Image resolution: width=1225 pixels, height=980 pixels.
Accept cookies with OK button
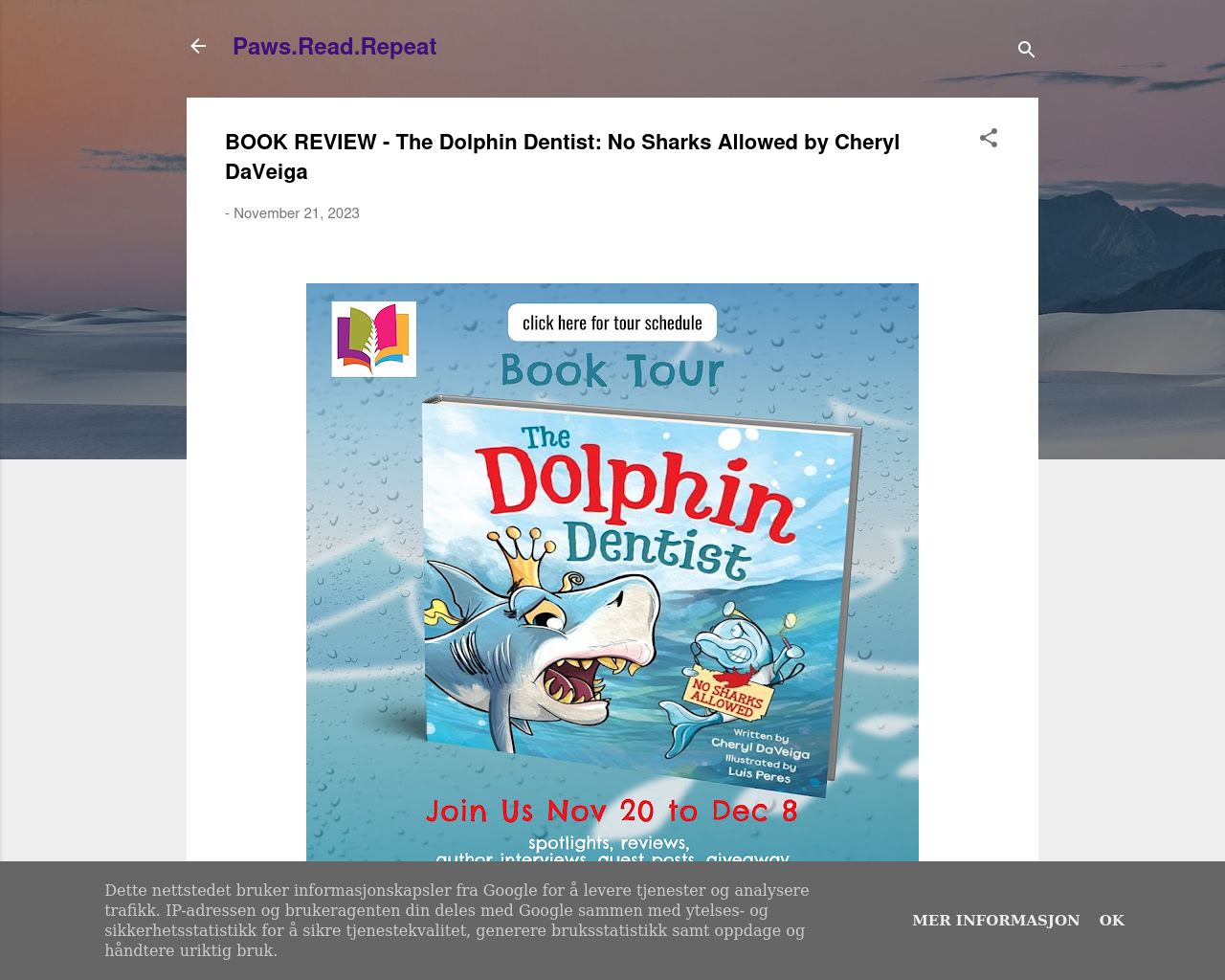1111,920
